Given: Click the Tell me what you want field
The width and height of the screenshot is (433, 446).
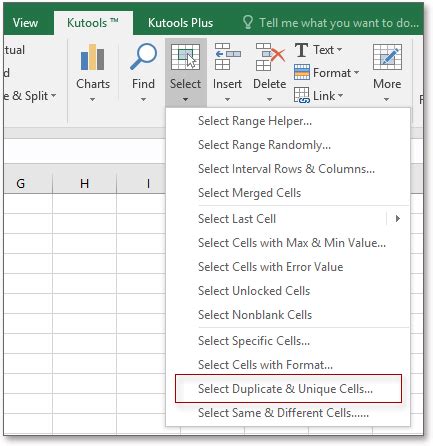Looking at the screenshot, I should pos(339,23).
